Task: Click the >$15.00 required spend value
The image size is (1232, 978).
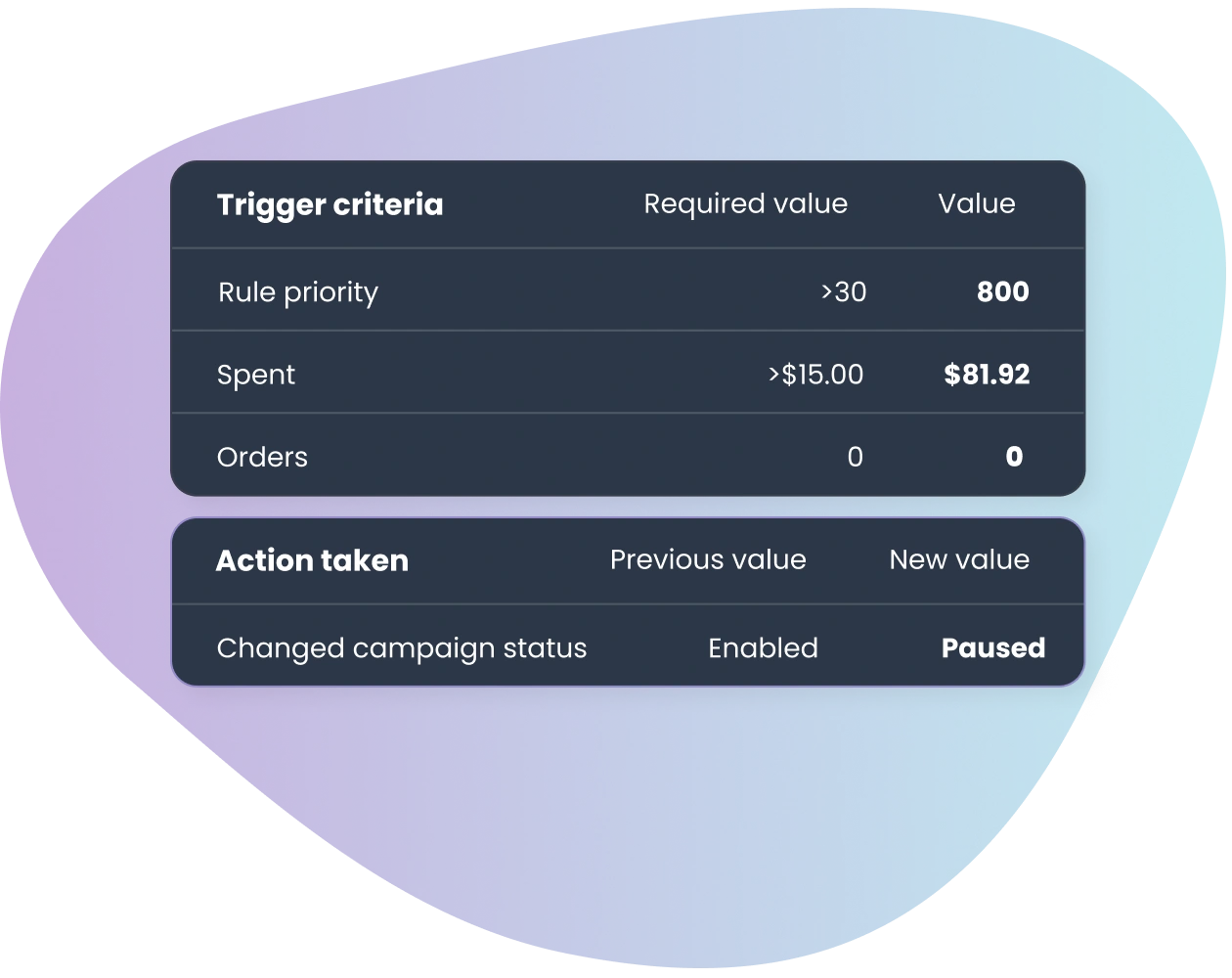Action: point(815,375)
